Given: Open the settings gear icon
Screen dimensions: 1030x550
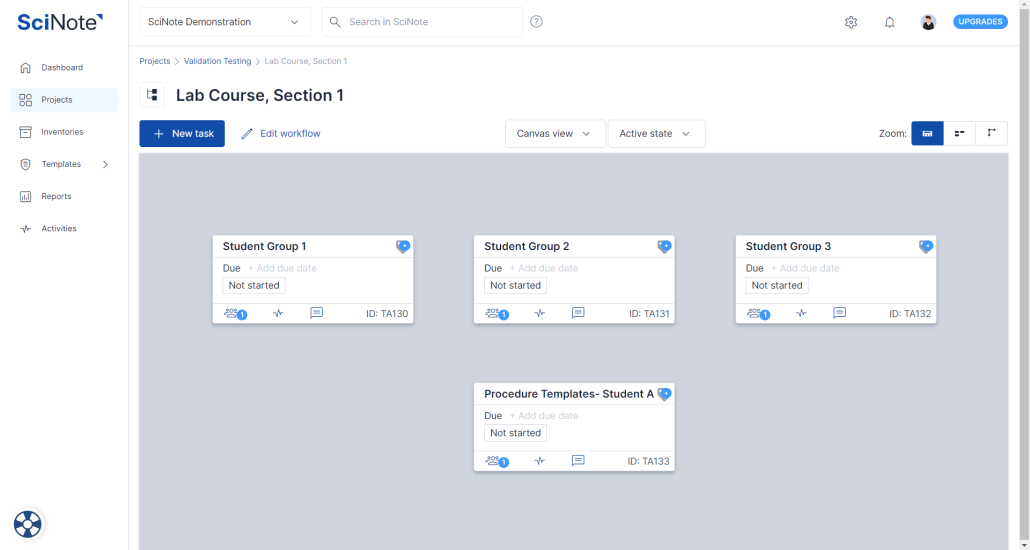Looking at the screenshot, I should pos(851,22).
